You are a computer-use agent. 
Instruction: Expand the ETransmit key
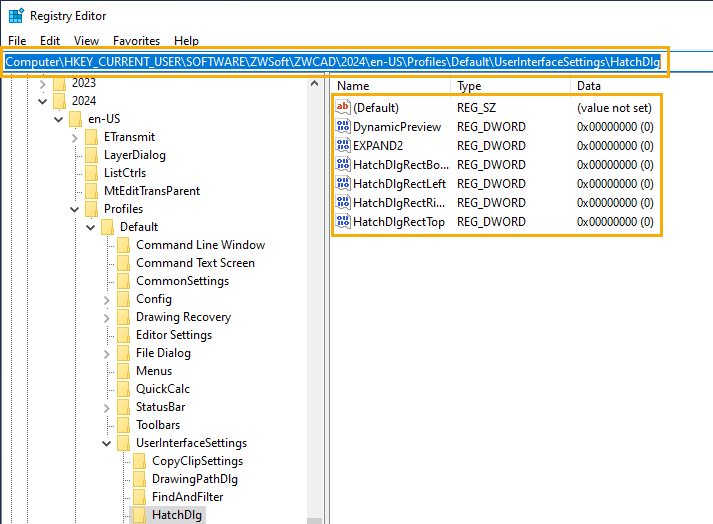(75, 137)
